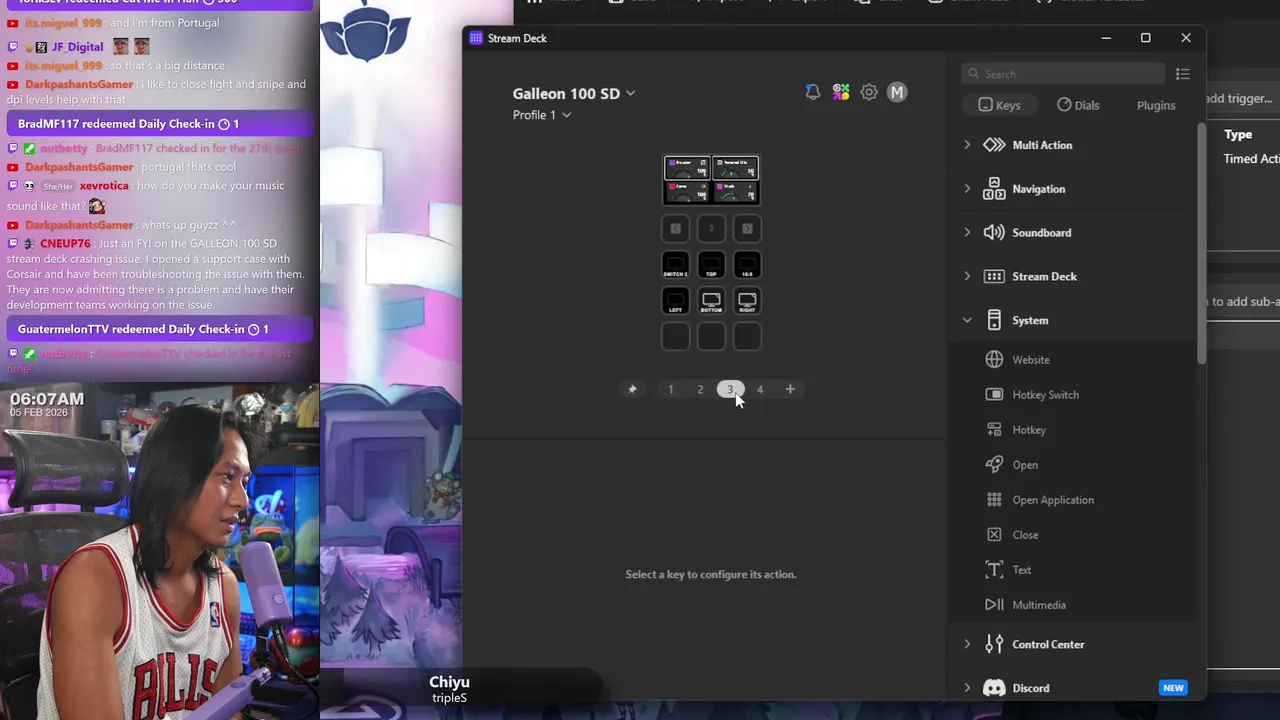The width and height of the screenshot is (1280, 720).
Task: Select the SWITCH 2 key
Action: tap(675, 265)
